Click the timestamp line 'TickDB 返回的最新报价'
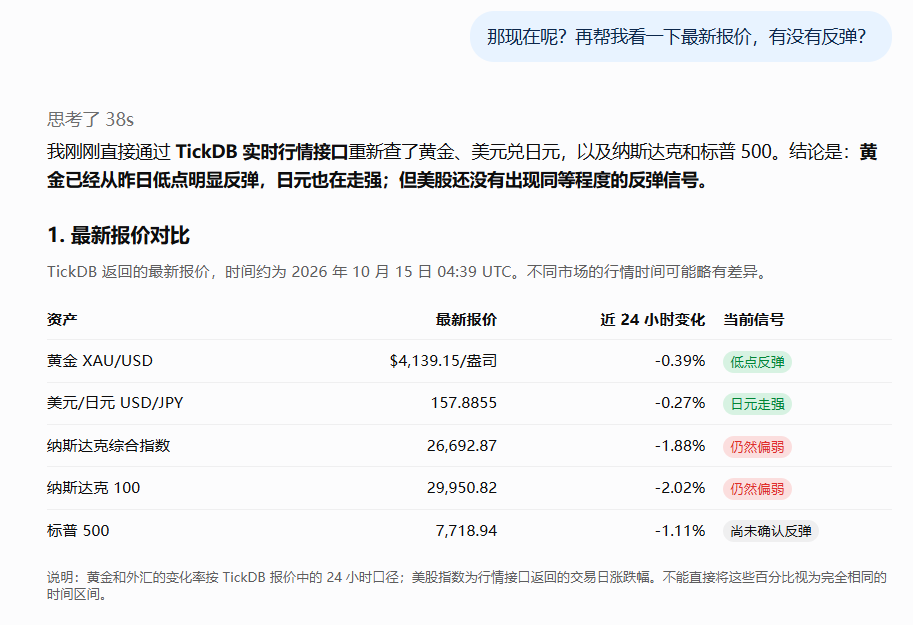913x625 pixels. 408,271
